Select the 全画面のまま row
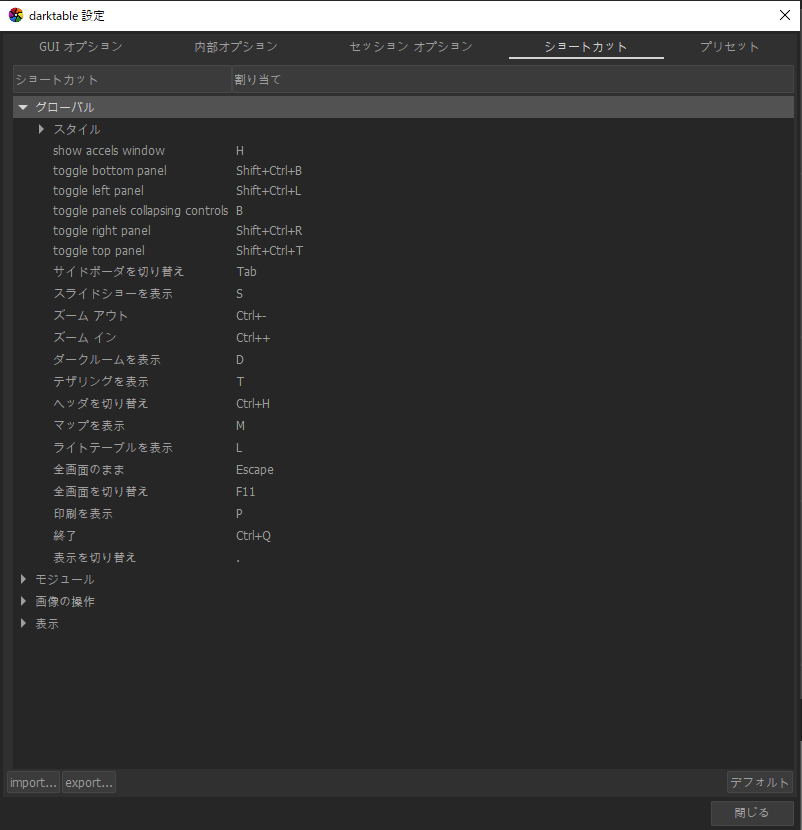 click(403, 470)
